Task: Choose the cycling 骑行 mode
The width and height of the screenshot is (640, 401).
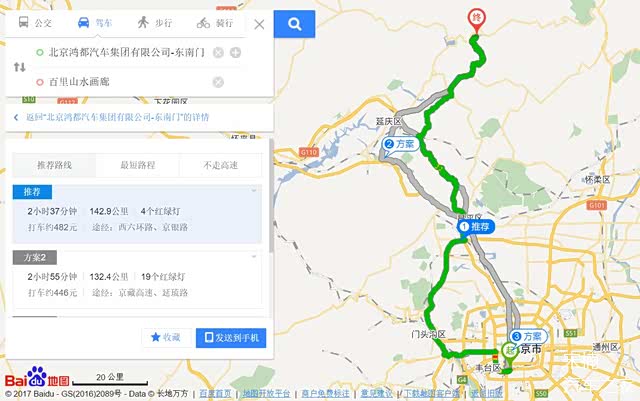Action: click(x=215, y=23)
